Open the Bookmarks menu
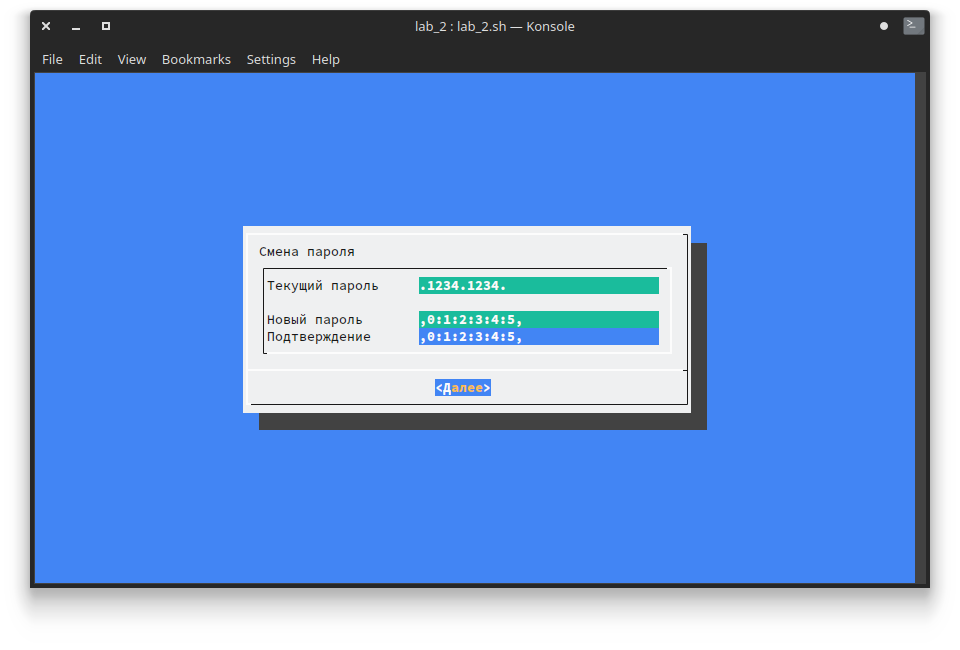The height and width of the screenshot is (650, 960). tap(196, 59)
